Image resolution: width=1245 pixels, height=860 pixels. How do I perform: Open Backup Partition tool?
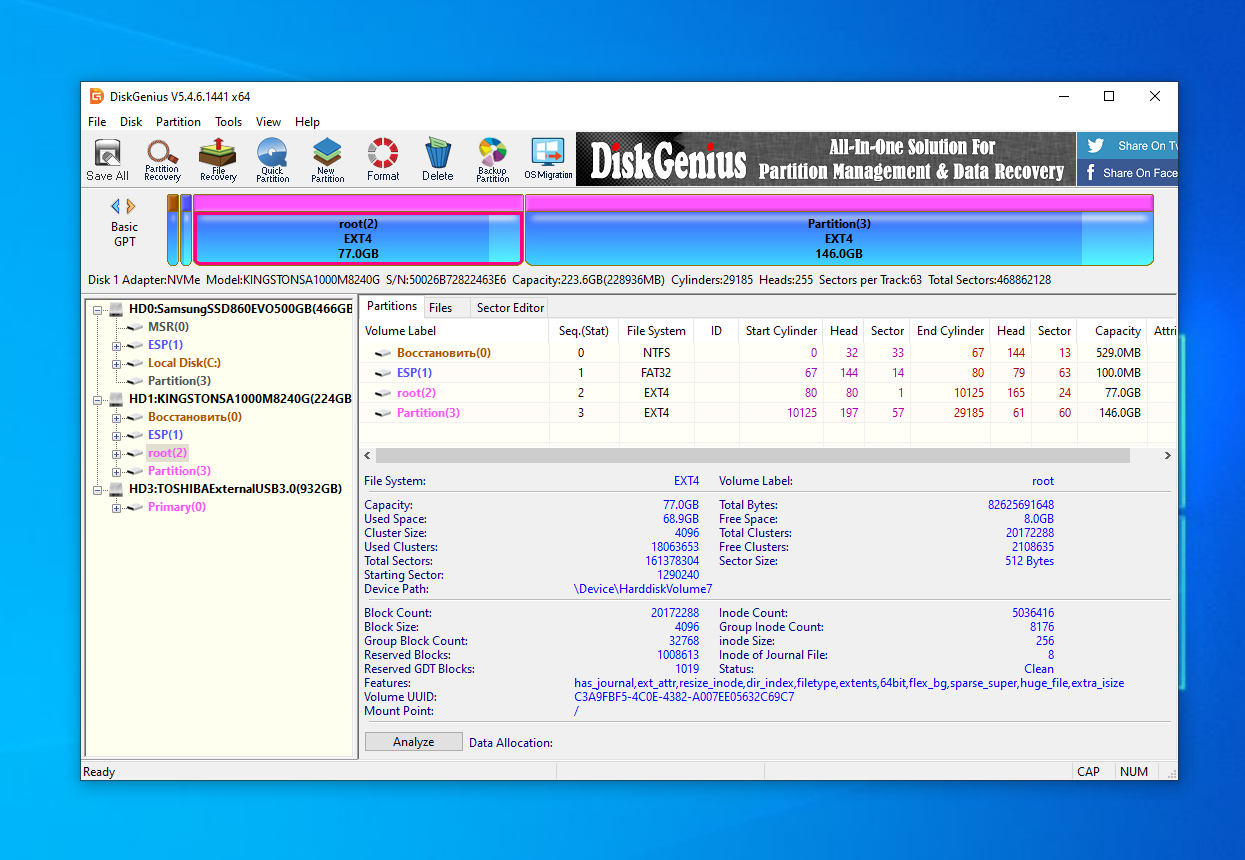pyautogui.click(x=492, y=159)
